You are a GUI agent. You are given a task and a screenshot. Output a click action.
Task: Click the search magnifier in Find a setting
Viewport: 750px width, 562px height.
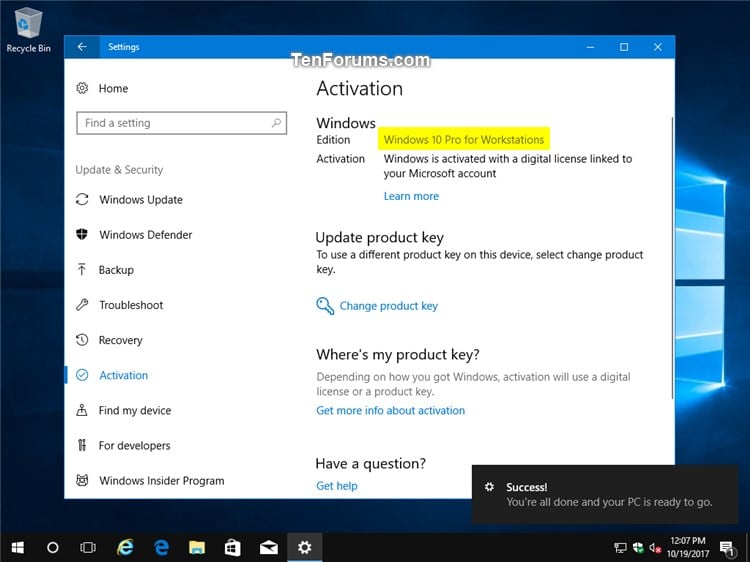276,123
